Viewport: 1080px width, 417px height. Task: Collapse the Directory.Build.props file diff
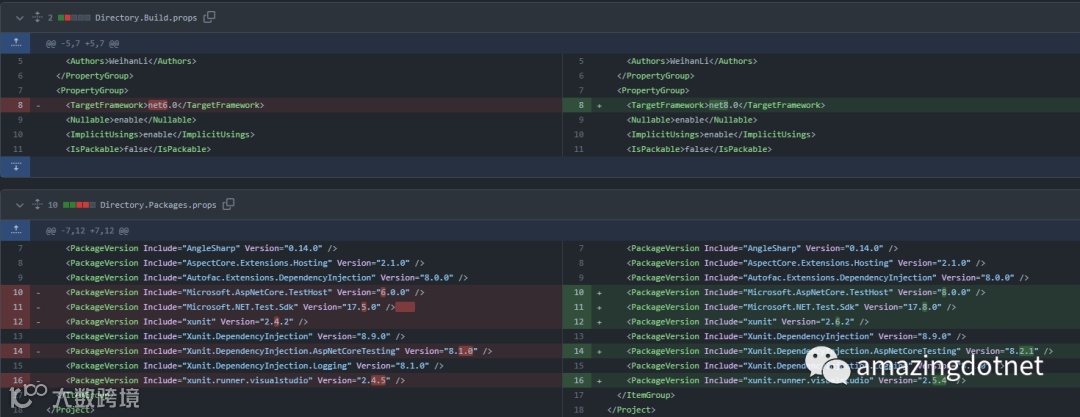click(x=18, y=17)
